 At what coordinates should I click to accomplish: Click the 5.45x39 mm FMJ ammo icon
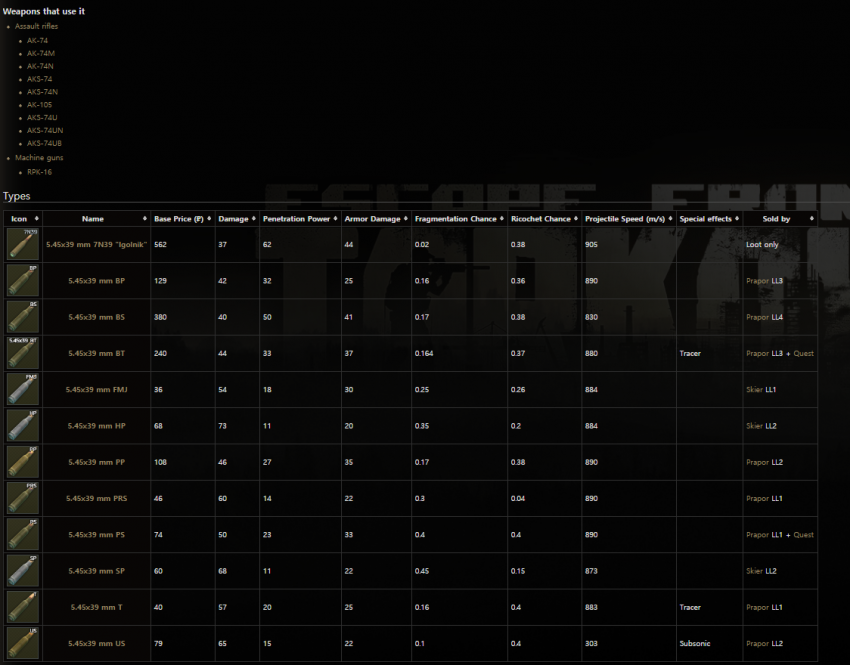pyautogui.click(x=22, y=389)
